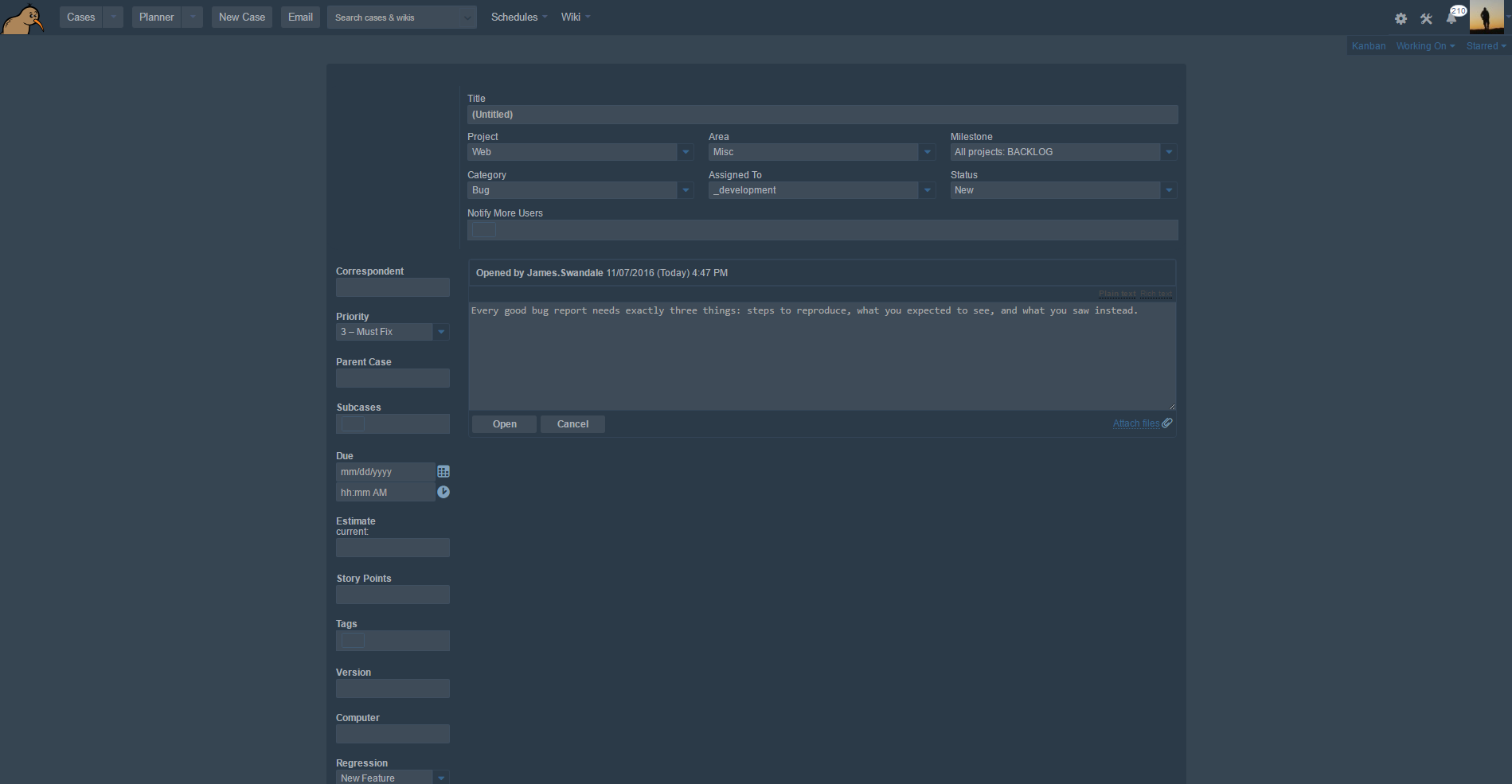
Task: Click the Due time clock icon
Action: point(443,493)
